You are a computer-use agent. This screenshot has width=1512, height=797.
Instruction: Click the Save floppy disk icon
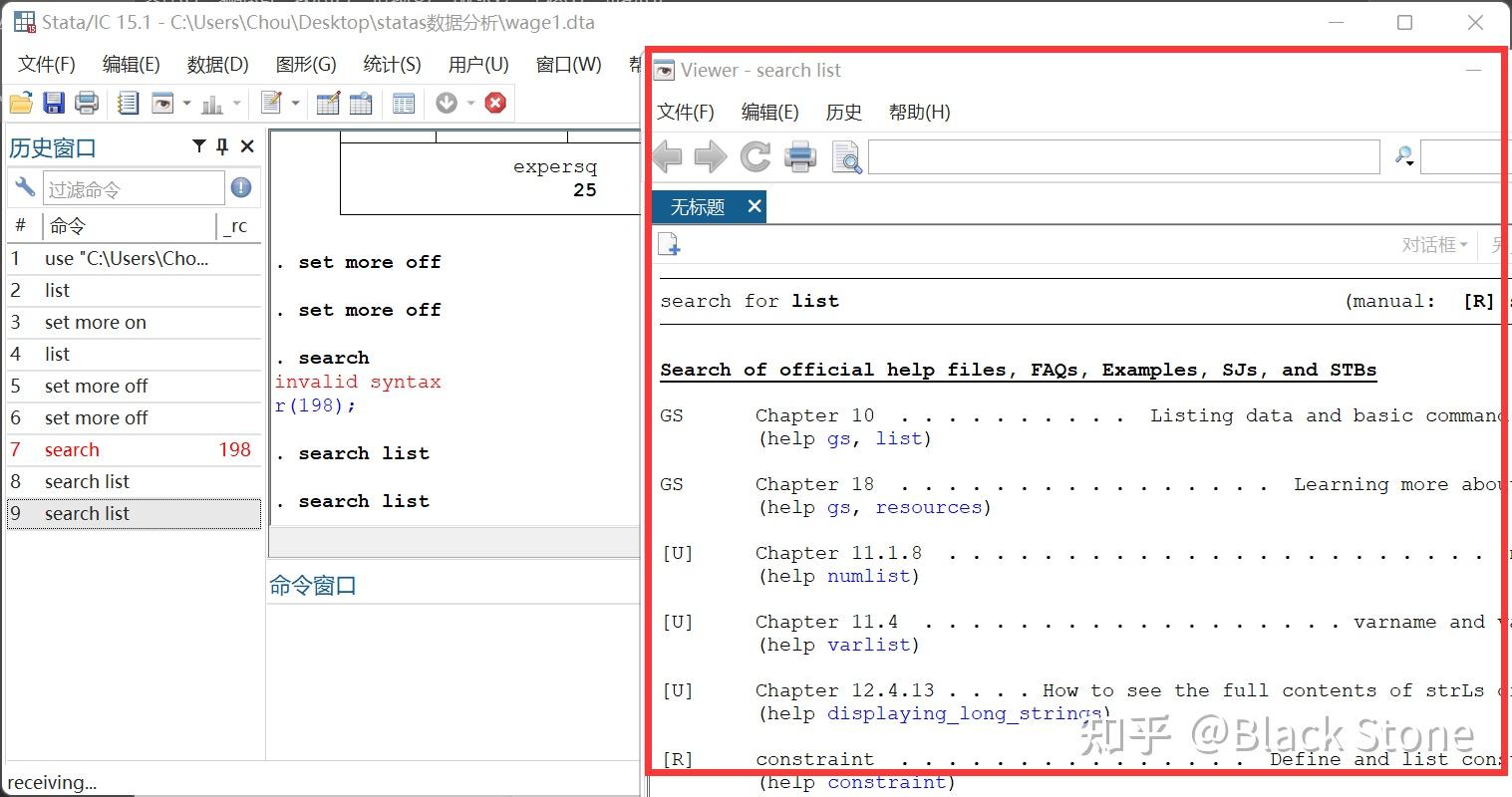click(x=54, y=103)
